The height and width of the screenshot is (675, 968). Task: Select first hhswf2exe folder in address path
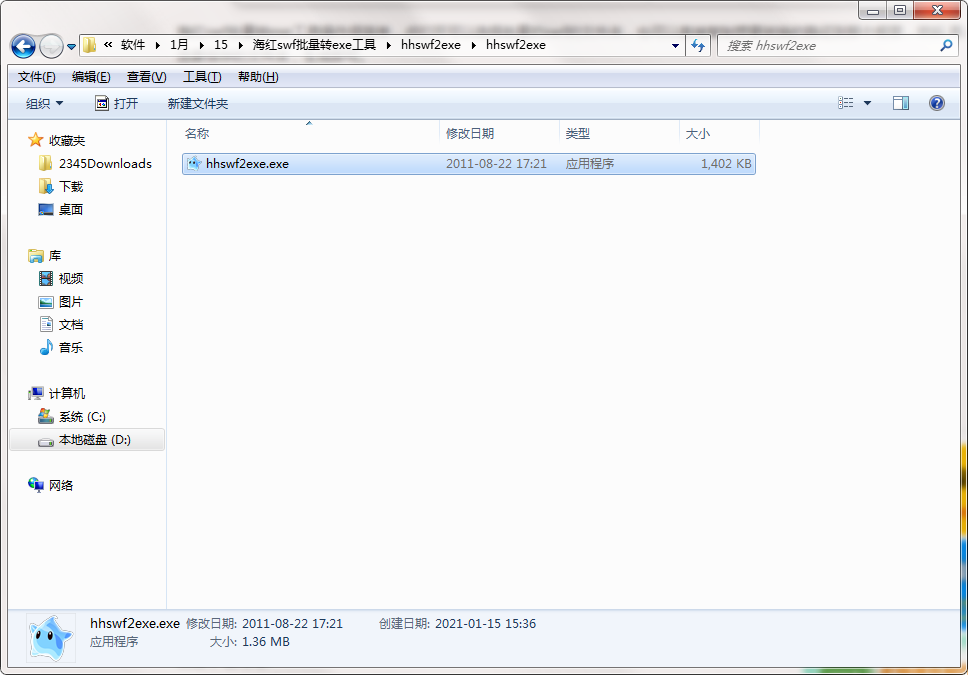click(x=431, y=44)
